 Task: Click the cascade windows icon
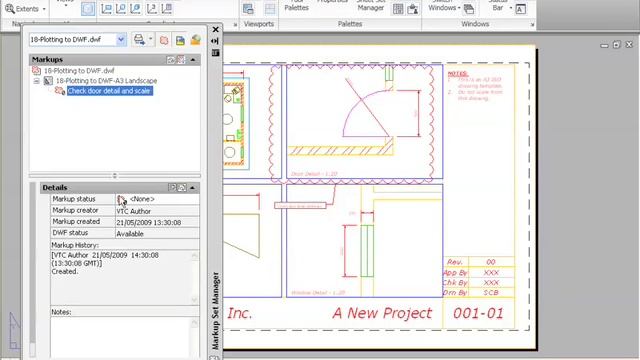469,9
